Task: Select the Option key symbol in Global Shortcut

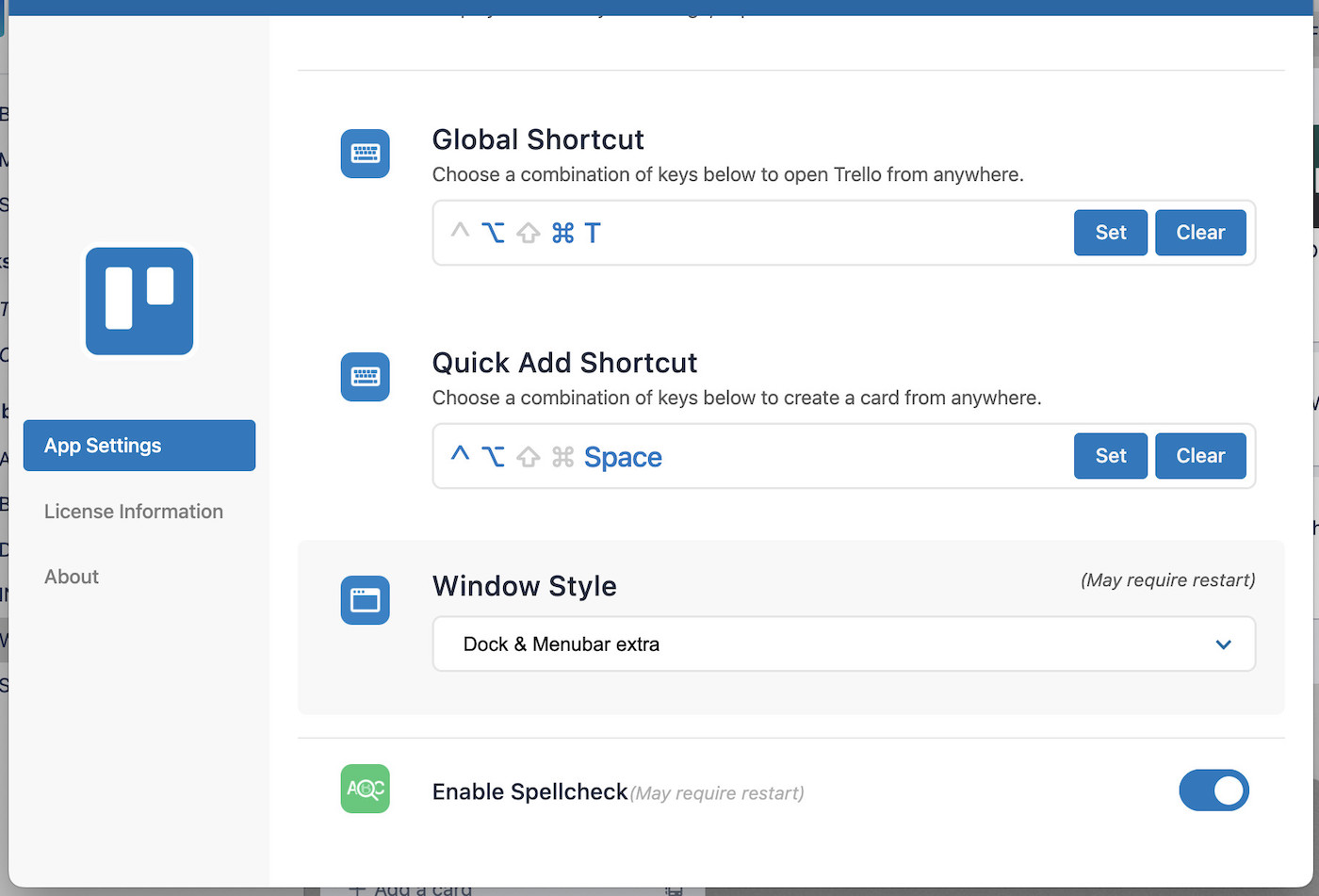Action: point(494,233)
